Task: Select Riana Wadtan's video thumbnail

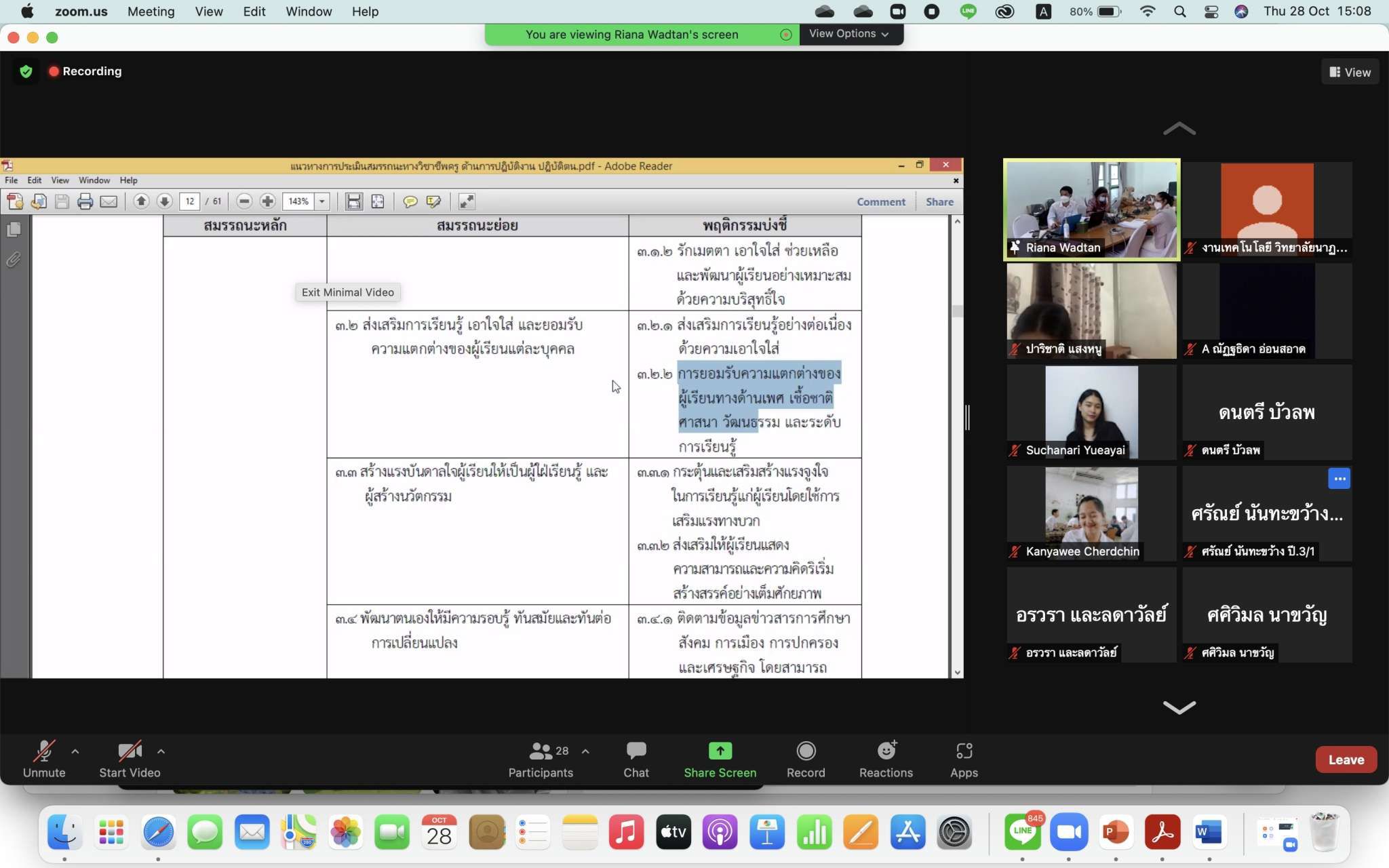Action: 1091,209
